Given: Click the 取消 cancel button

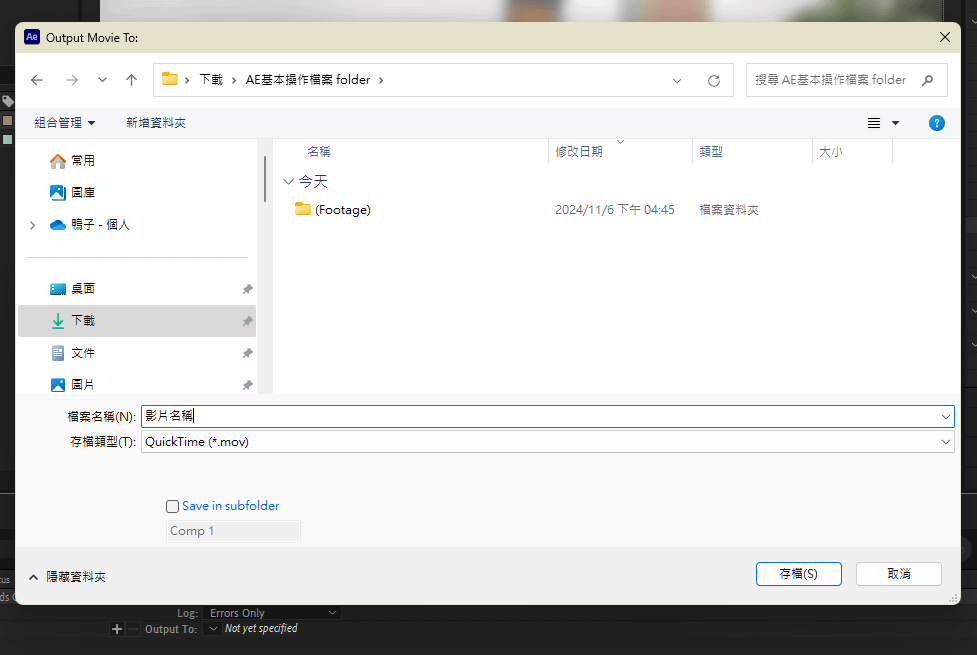Looking at the screenshot, I should pyautogui.click(x=898, y=574).
